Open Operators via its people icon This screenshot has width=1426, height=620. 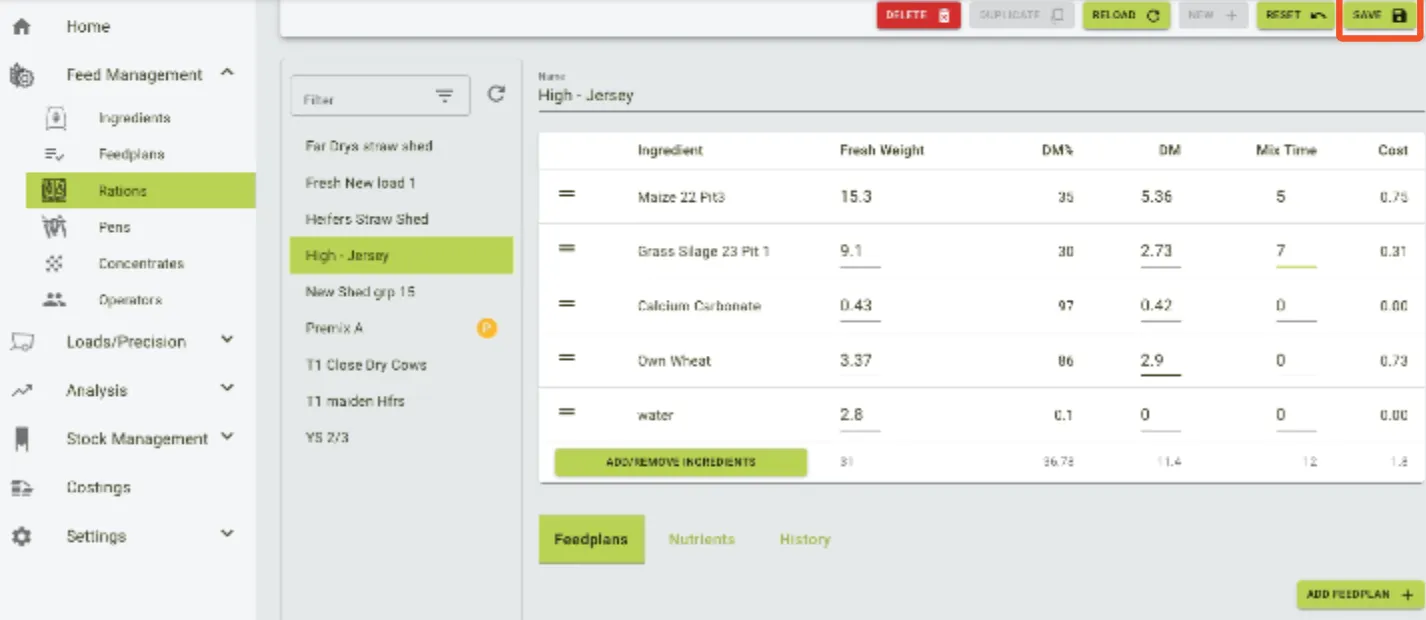pyautogui.click(x=55, y=300)
